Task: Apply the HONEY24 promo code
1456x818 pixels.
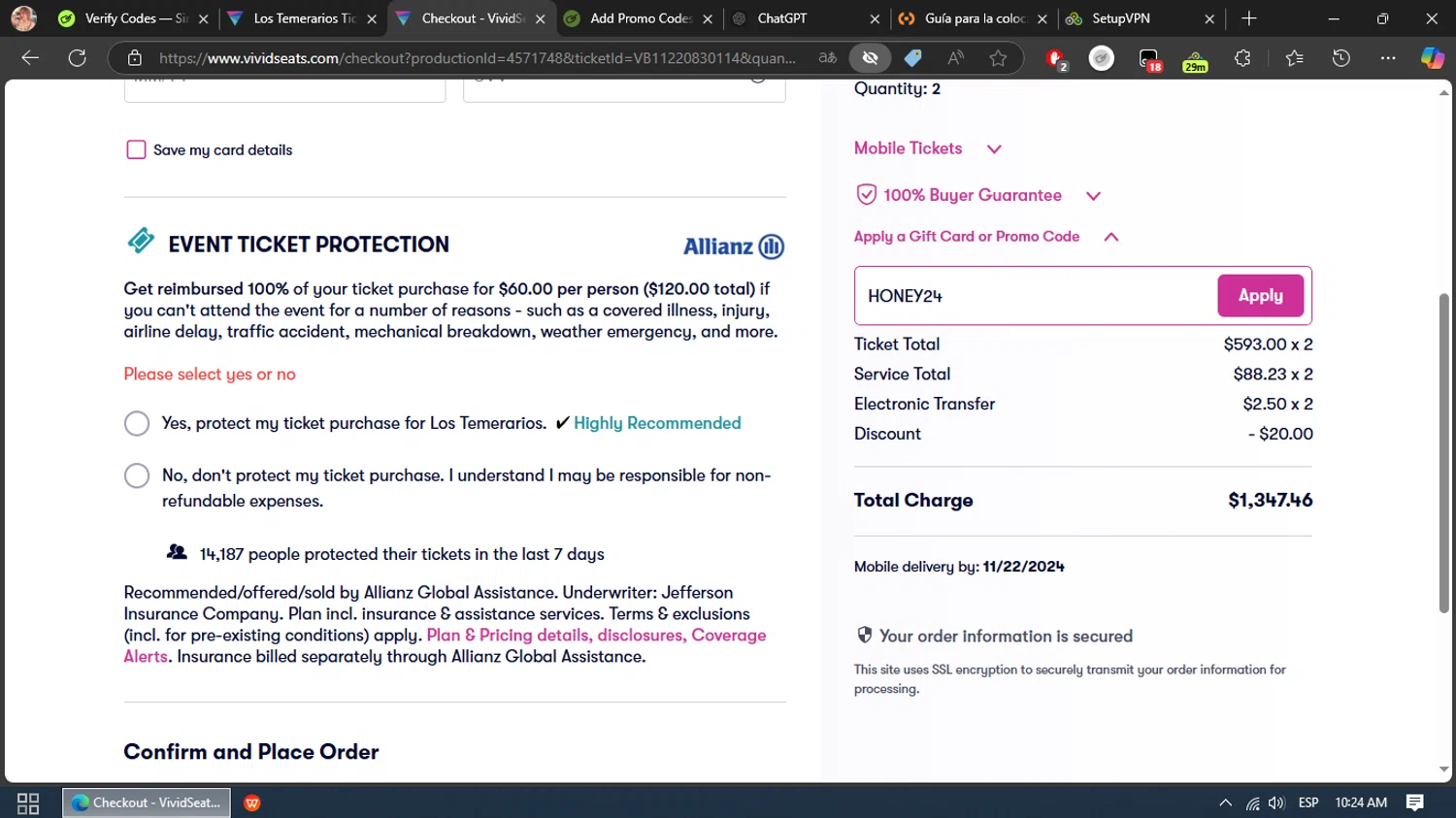Action: pyautogui.click(x=1260, y=296)
